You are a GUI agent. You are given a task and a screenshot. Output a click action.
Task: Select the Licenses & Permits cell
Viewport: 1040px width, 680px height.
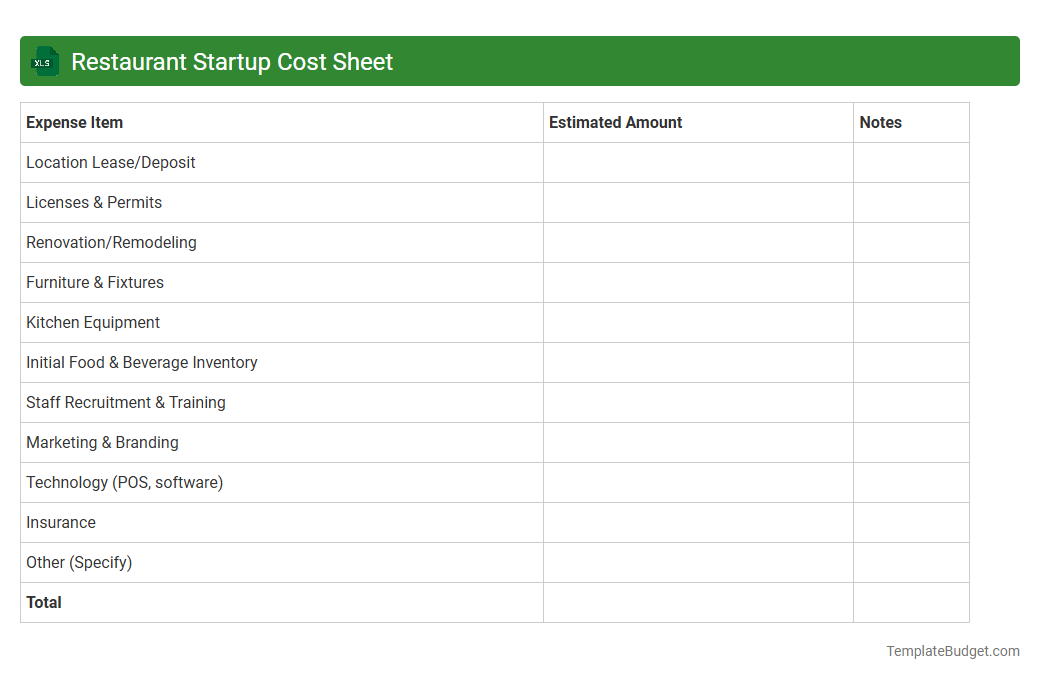pyautogui.click(x=94, y=202)
